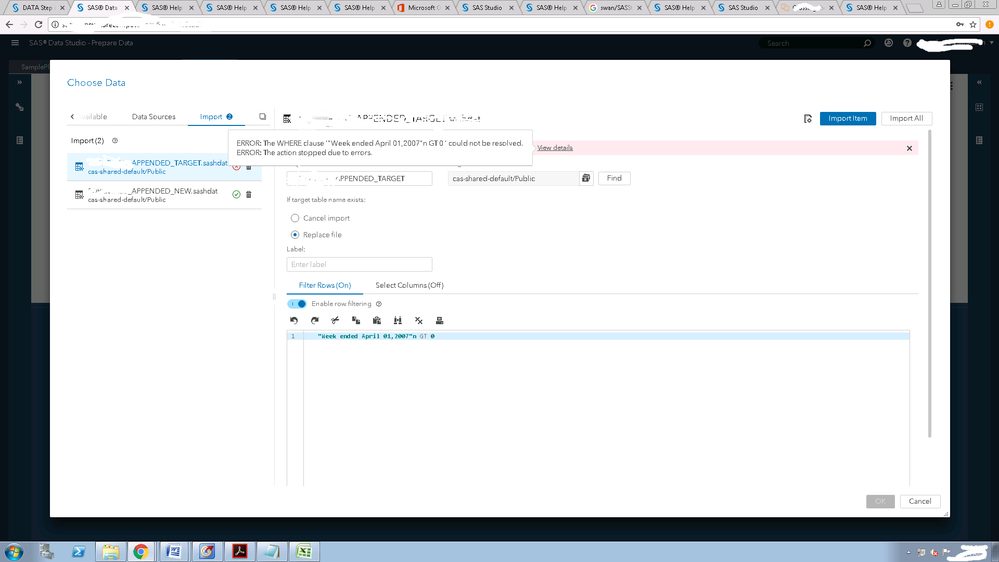Image resolution: width=999 pixels, height=562 pixels.
Task: Click the recent items icon in header
Action: coord(888,43)
